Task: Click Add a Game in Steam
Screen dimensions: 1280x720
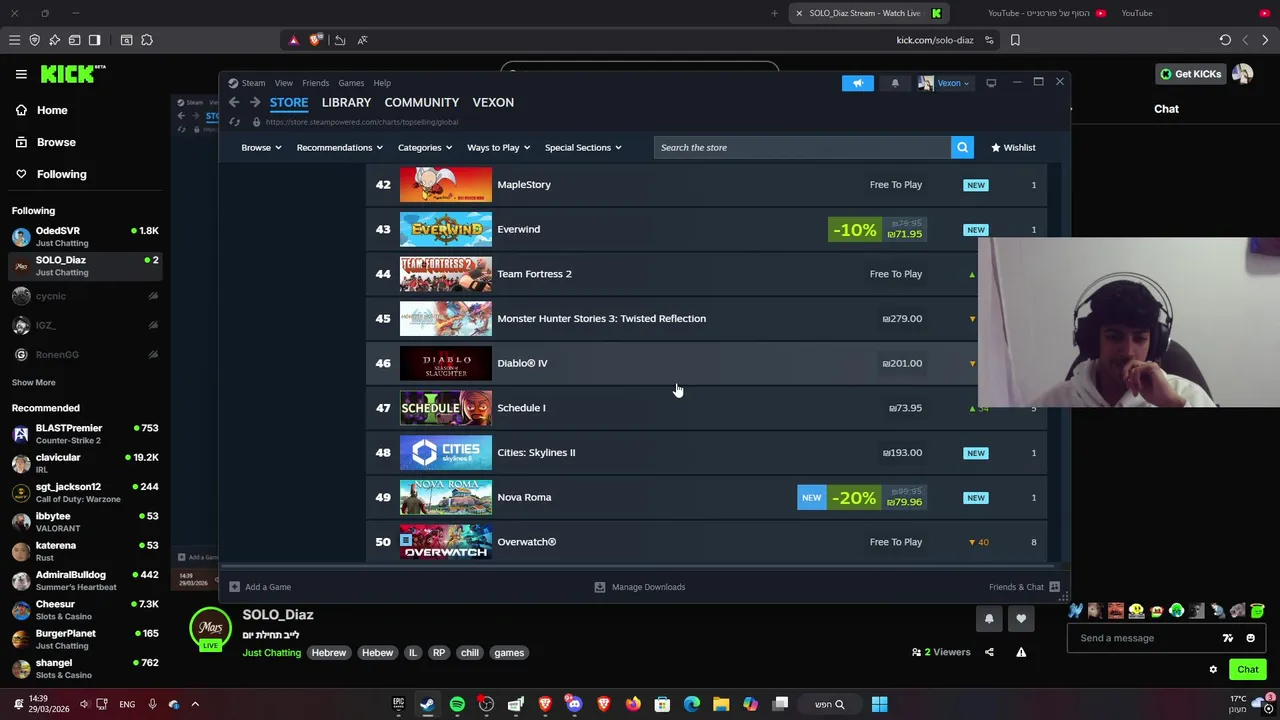Action: 260,587
